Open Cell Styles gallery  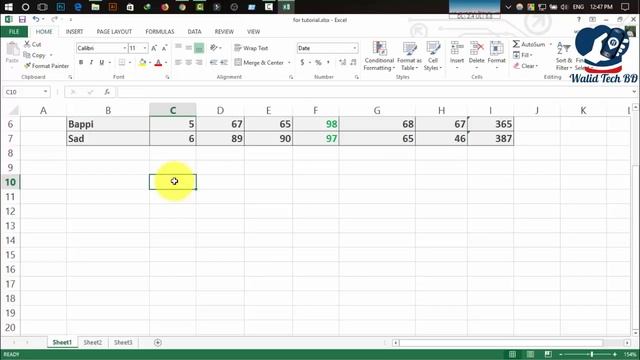pyautogui.click(x=433, y=56)
